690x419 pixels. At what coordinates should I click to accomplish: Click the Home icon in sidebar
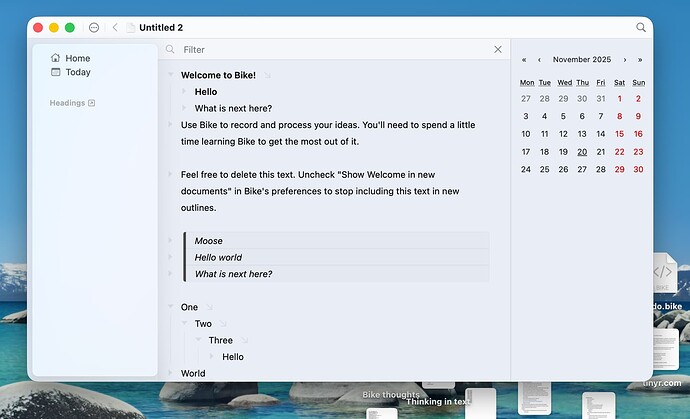tap(55, 59)
